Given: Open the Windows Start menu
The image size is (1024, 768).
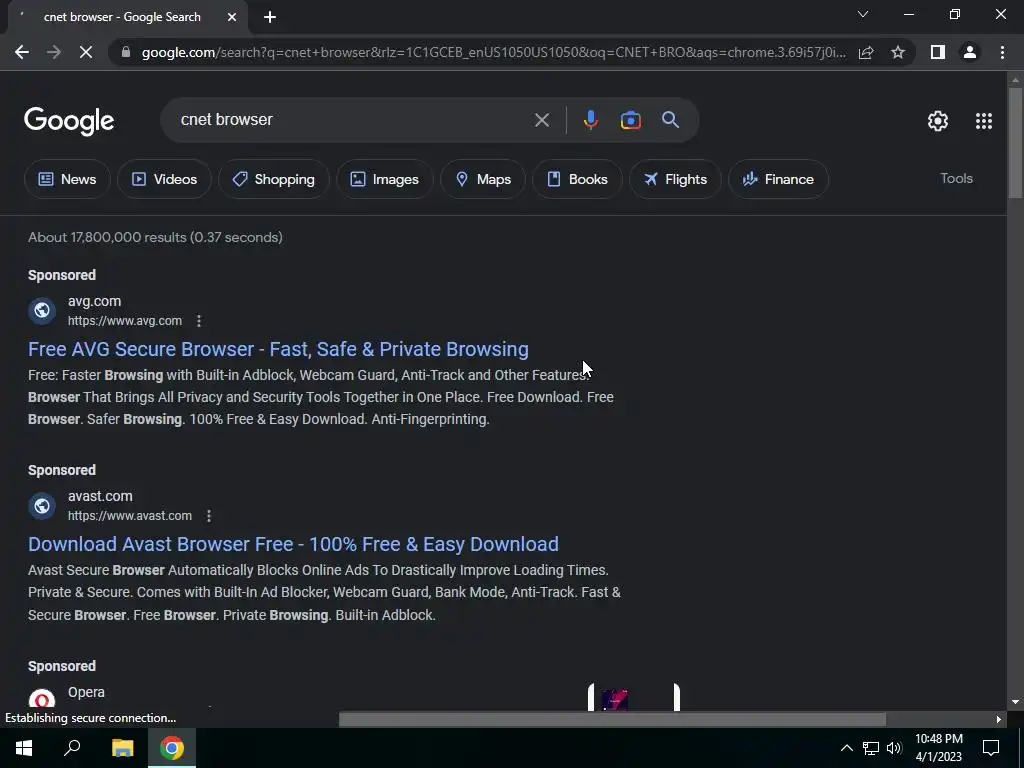Looking at the screenshot, I should click(x=24, y=748).
